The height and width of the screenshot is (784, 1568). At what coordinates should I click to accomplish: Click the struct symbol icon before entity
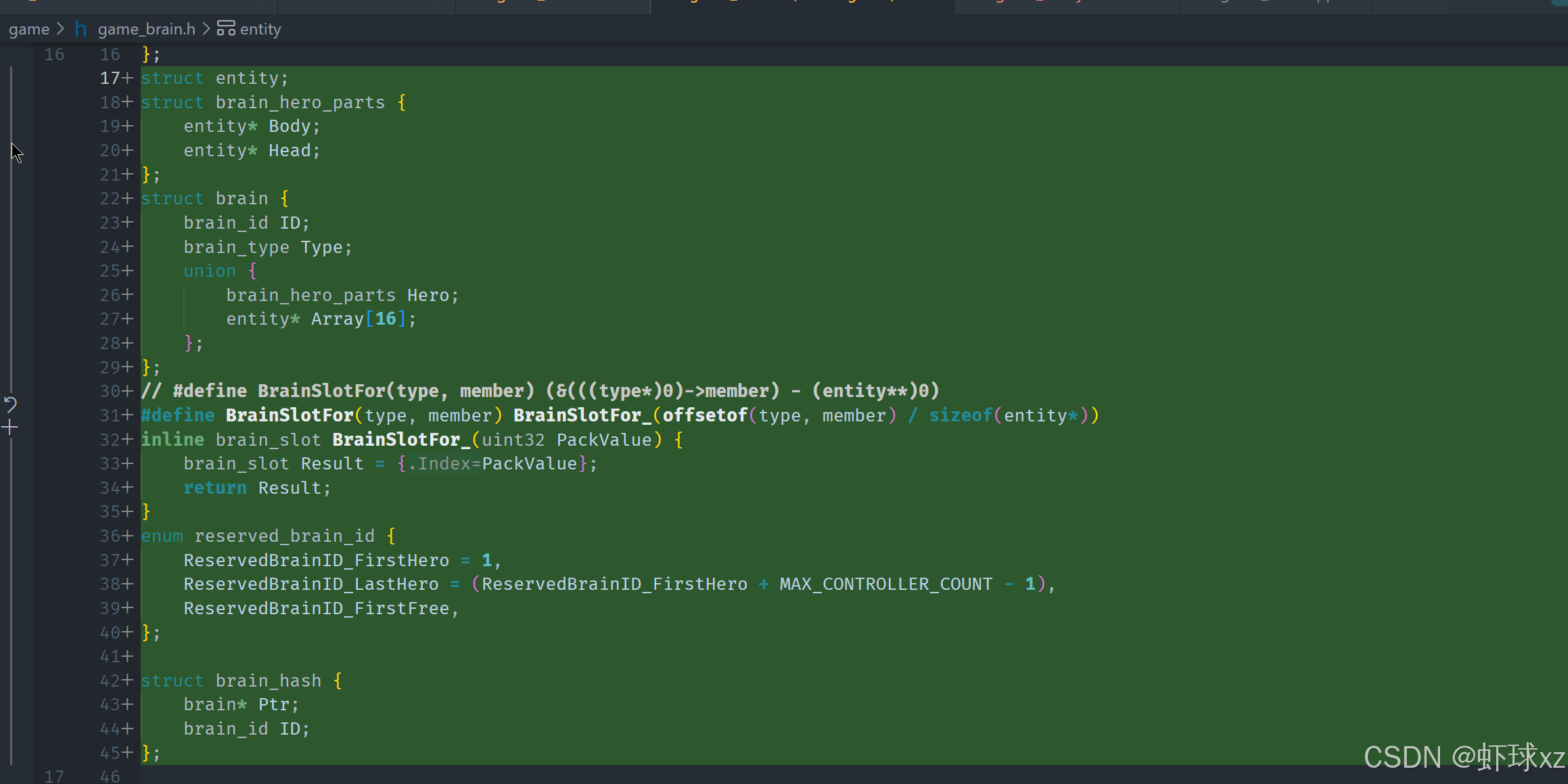[226, 29]
